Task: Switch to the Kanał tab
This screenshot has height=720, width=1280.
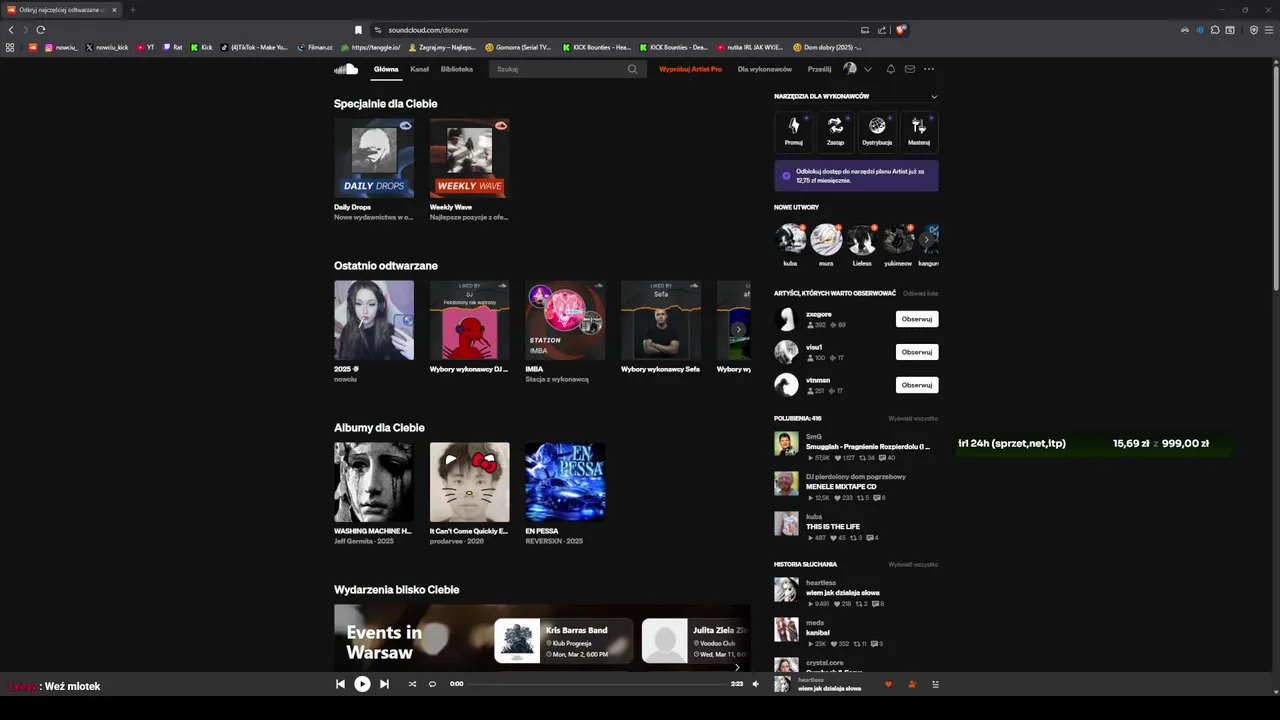Action: pyautogui.click(x=420, y=69)
